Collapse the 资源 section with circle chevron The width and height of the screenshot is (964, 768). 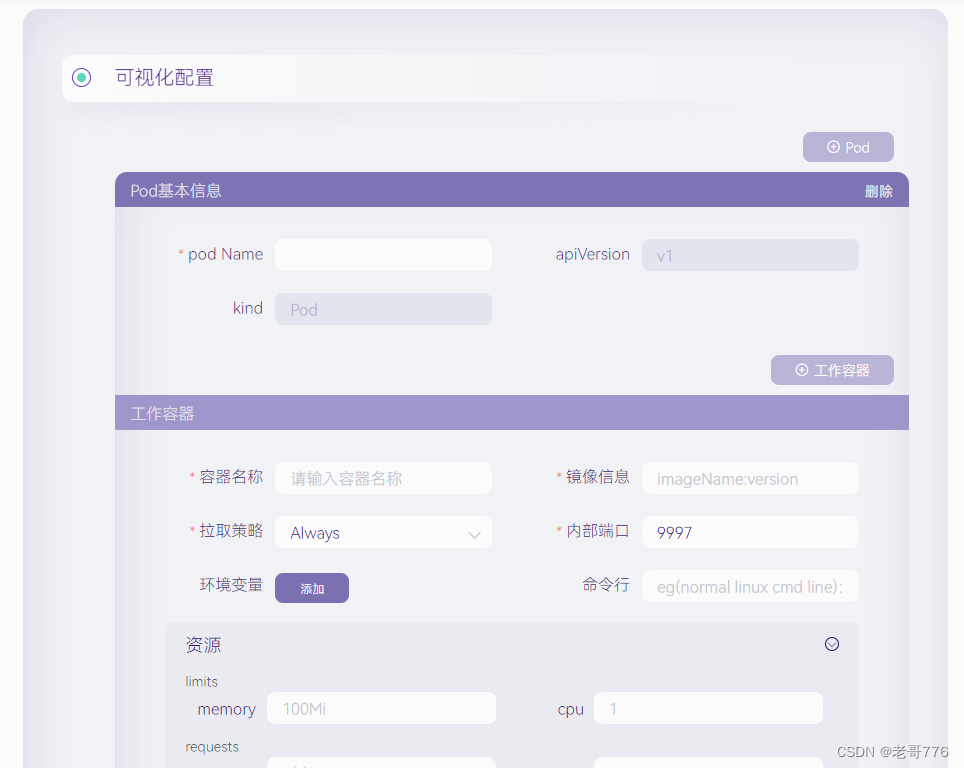(x=831, y=644)
